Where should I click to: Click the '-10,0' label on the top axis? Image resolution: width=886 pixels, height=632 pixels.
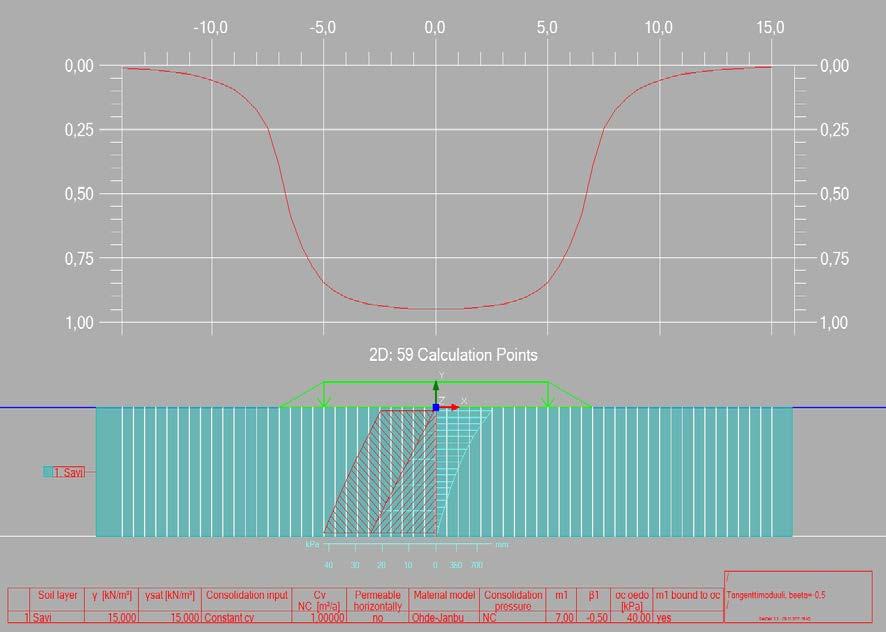pos(210,28)
